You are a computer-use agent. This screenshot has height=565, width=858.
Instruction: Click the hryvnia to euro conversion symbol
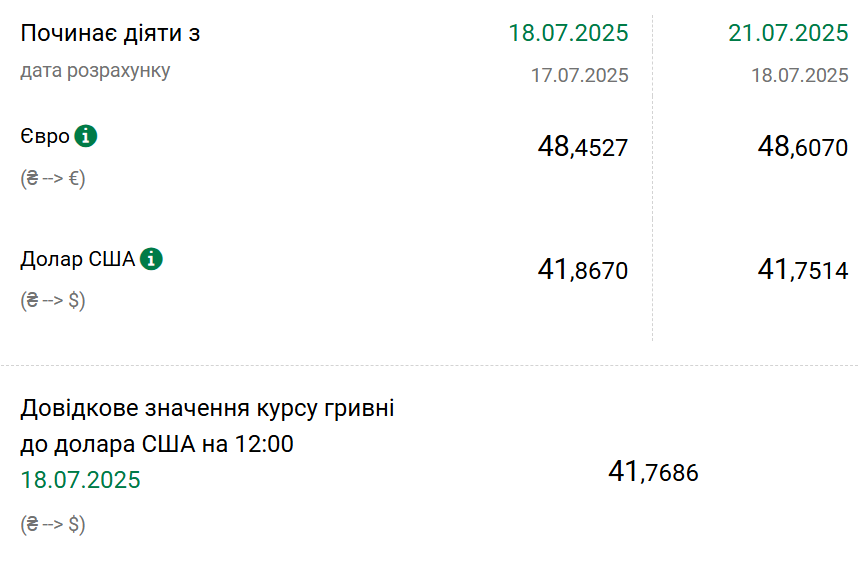click(x=53, y=178)
